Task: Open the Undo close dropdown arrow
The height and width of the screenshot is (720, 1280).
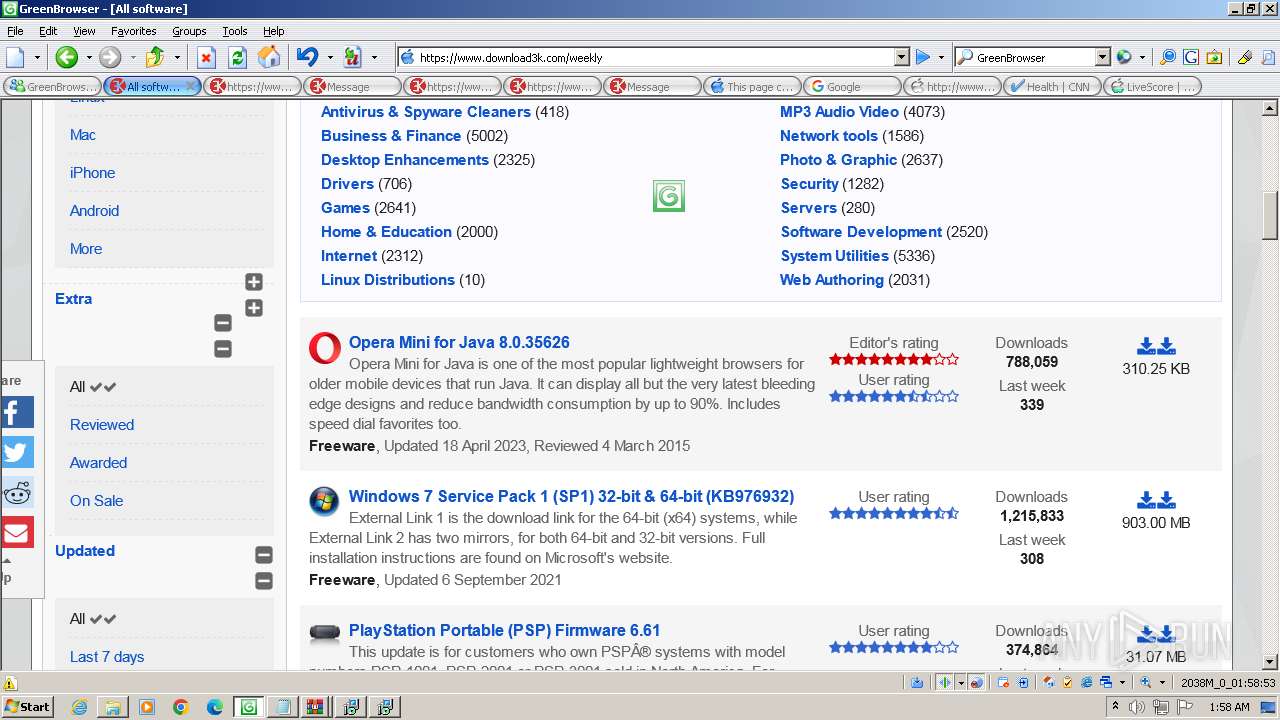Action: click(329, 57)
